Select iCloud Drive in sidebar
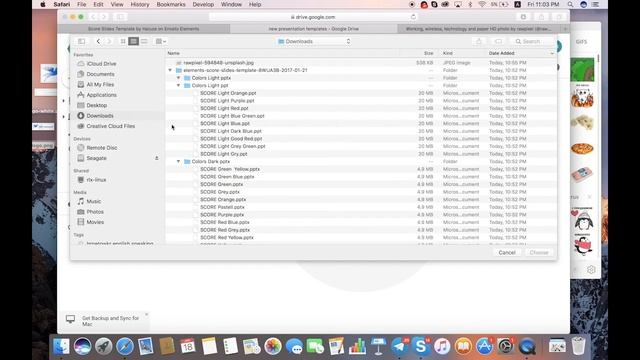Screen dimensions: 640x360 coord(101,64)
